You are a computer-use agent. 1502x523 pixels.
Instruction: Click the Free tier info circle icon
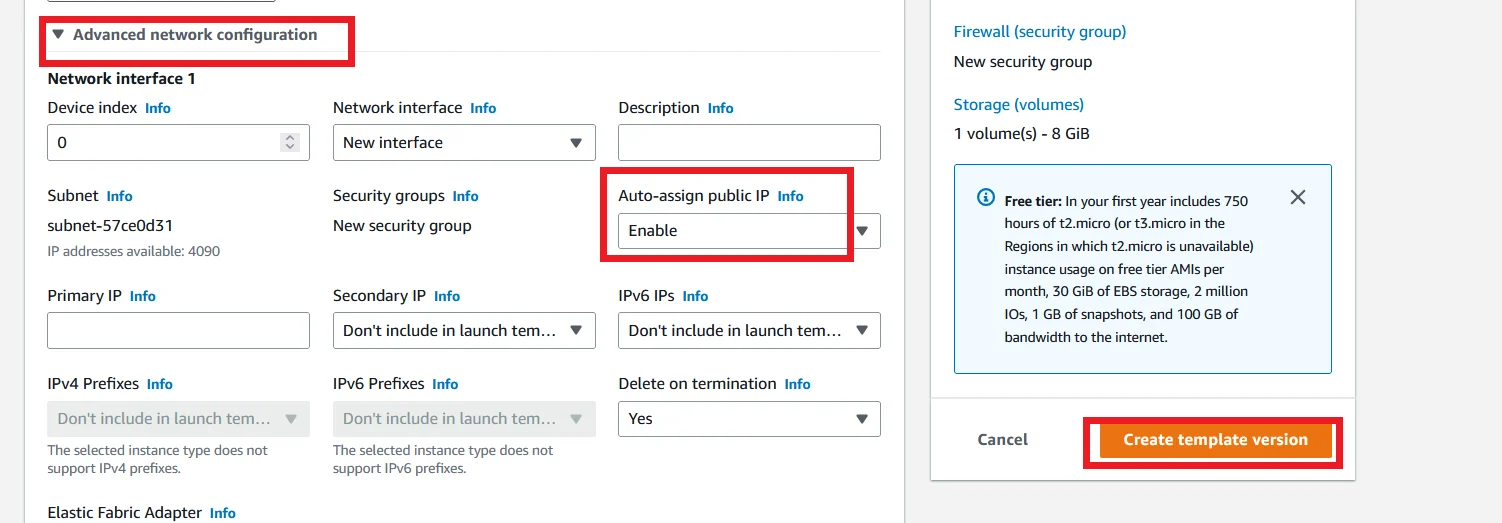click(986, 197)
